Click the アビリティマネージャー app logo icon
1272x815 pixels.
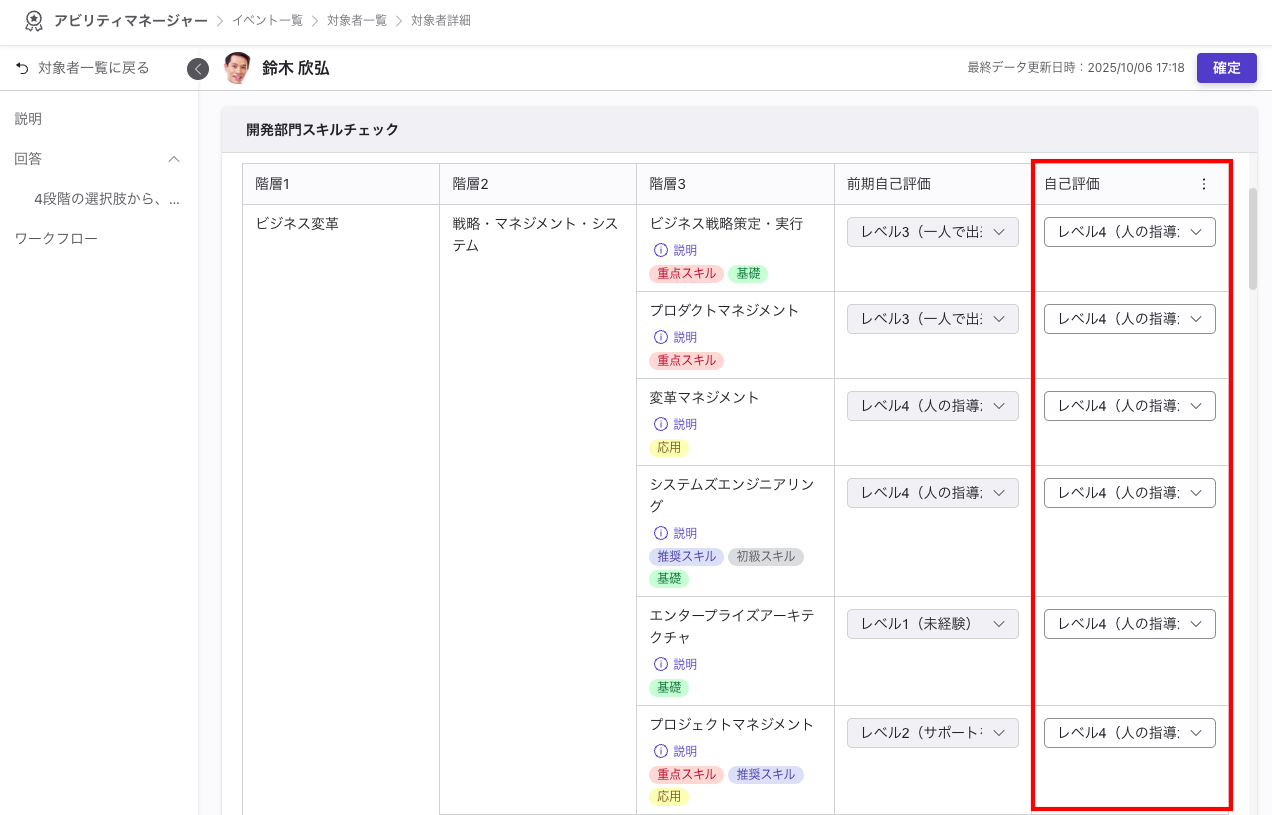tap(33, 19)
